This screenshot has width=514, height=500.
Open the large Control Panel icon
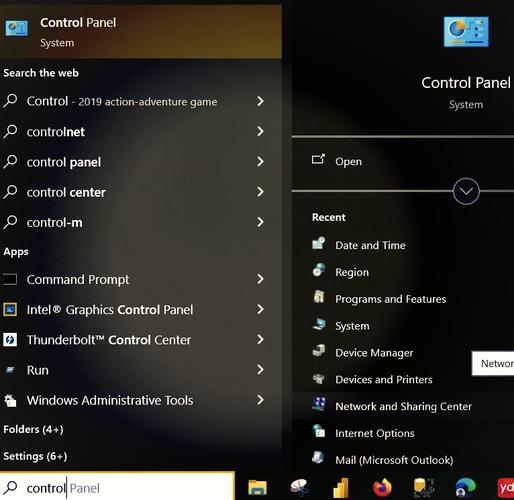point(466,32)
